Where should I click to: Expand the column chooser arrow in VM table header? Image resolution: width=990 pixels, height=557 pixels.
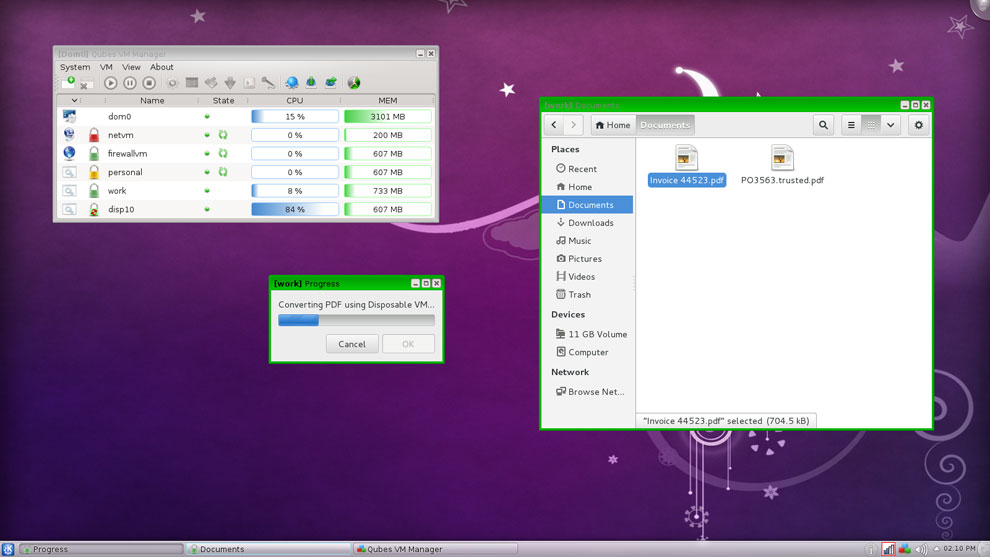click(x=74, y=100)
